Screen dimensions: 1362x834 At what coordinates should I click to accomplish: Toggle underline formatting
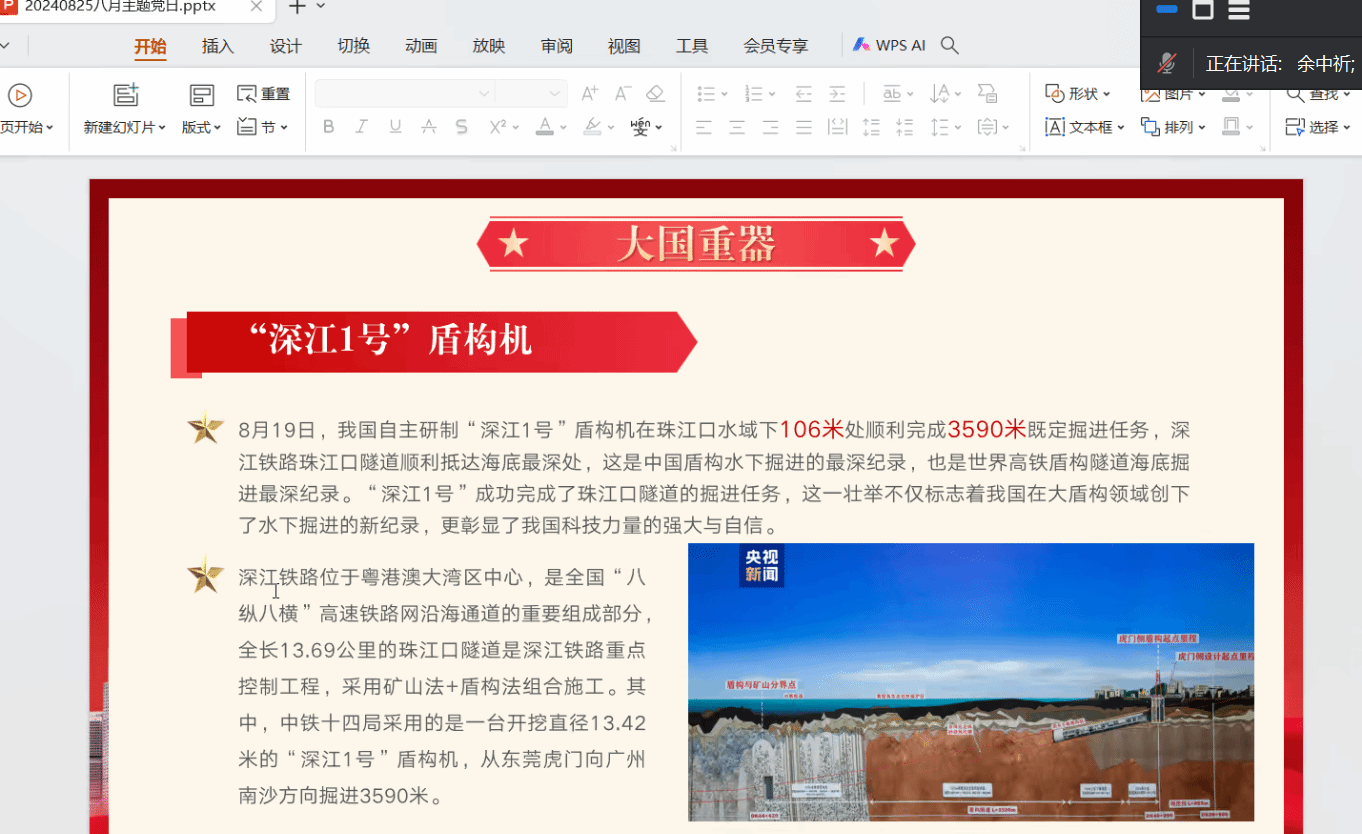tap(395, 127)
